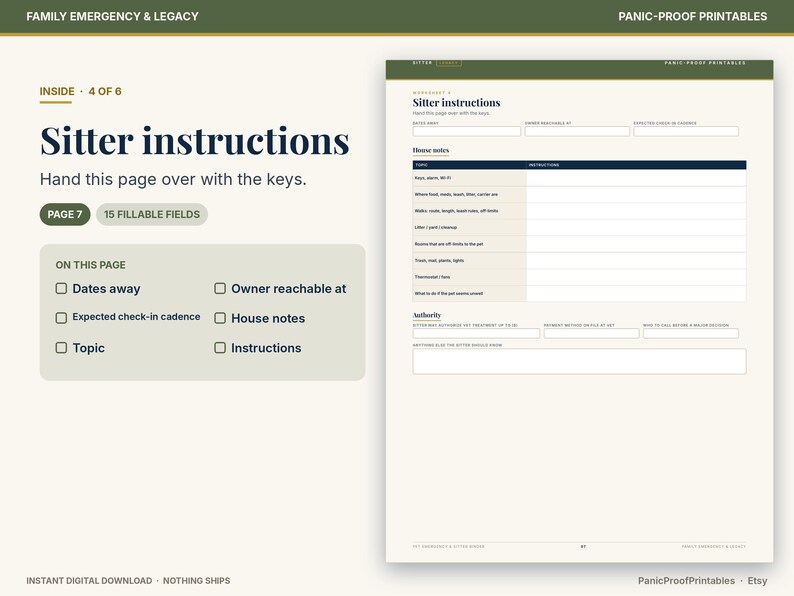794x596 pixels.
Task: Click the 'PanicProofPrintables · Etsy' footer text
Action: click(x=702, y=581)
